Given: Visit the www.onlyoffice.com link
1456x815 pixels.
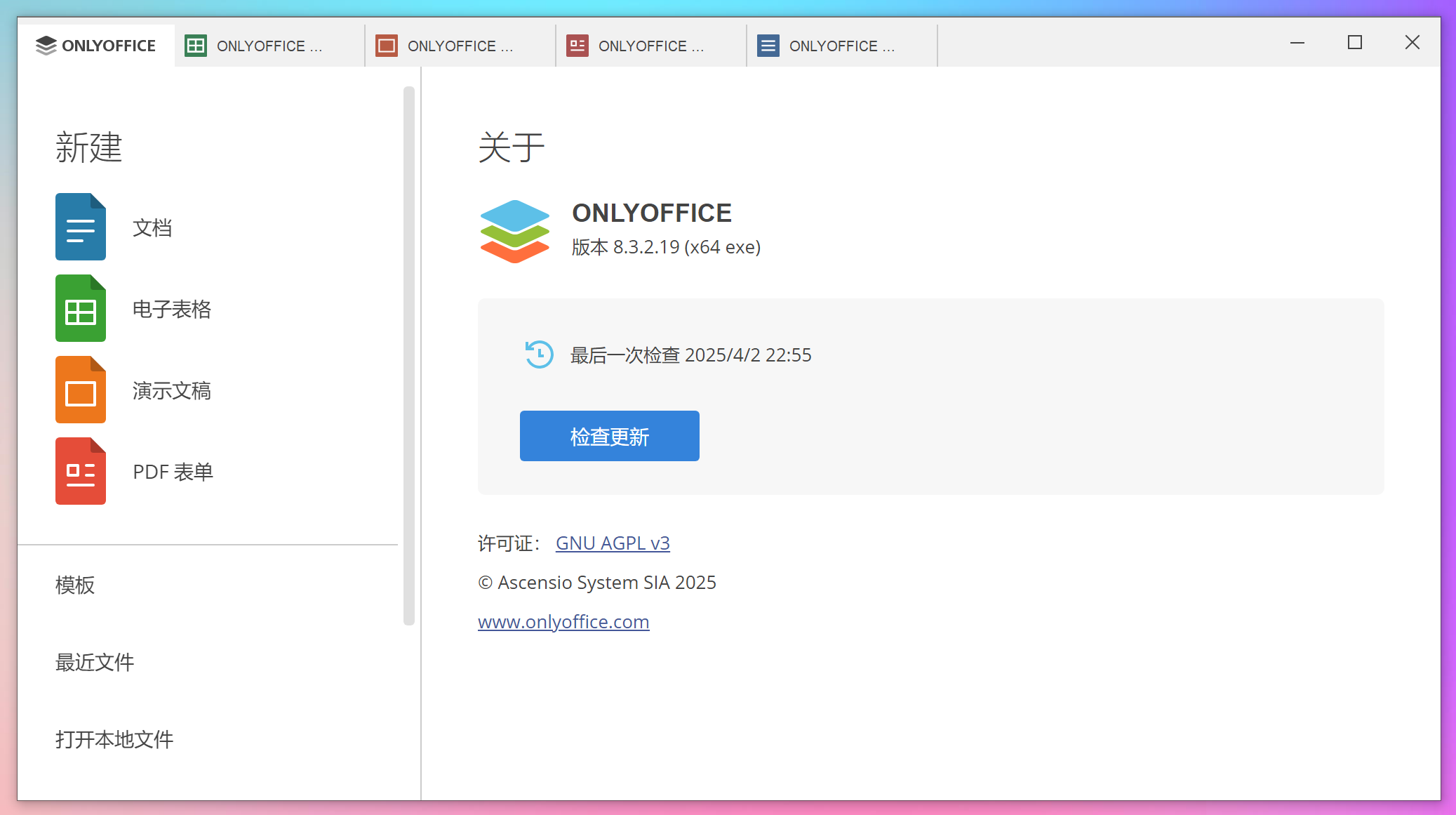Looking at the screenshot, I should (563, 622).
